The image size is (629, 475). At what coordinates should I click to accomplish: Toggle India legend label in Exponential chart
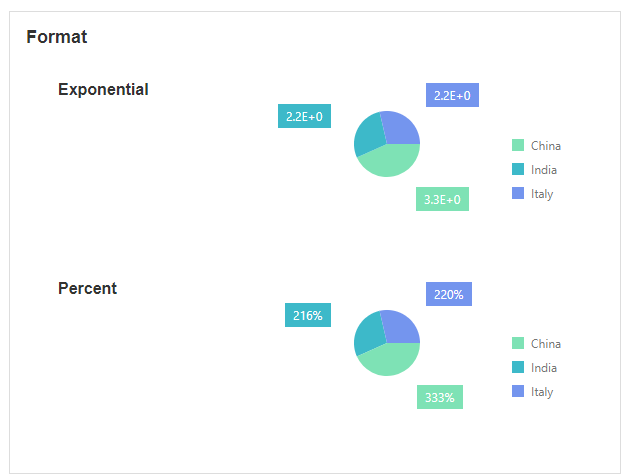pyautogui.click(x=544, y=170)
